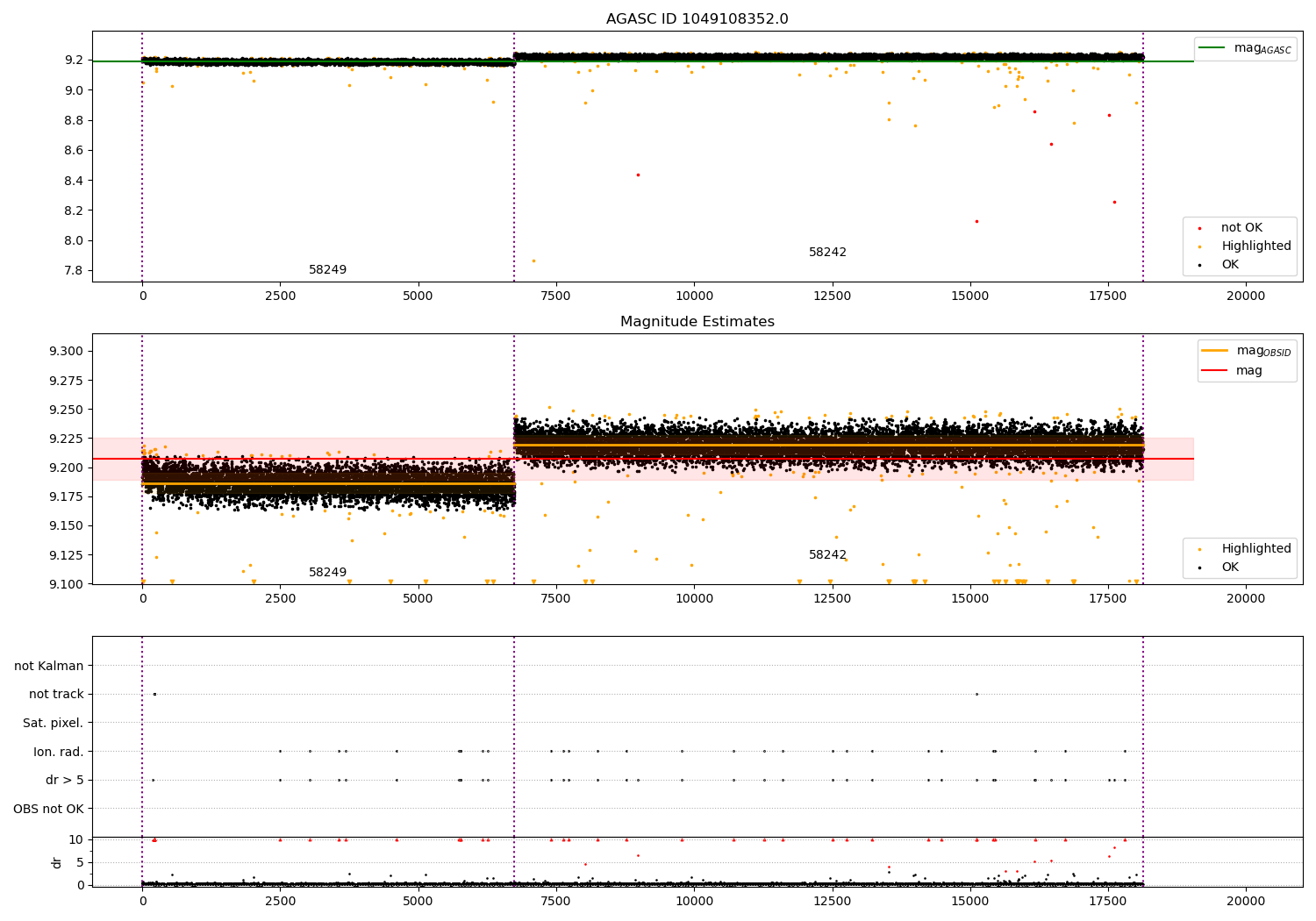Select the orange mag OBSID legend line
This screenshot has height=921, width=1316.
pos(1214,351)
